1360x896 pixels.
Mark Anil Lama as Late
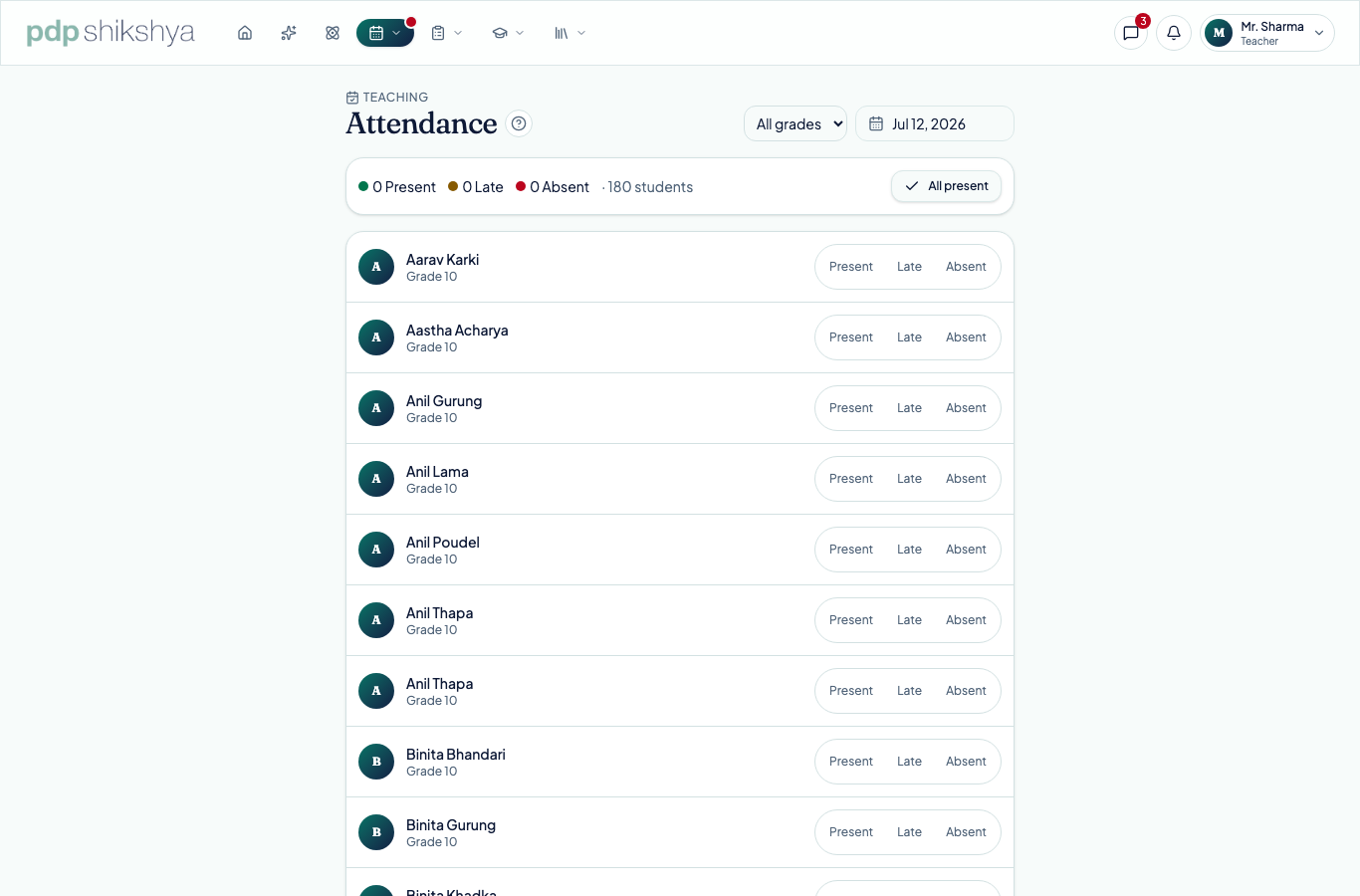click(x=909, y=479)
